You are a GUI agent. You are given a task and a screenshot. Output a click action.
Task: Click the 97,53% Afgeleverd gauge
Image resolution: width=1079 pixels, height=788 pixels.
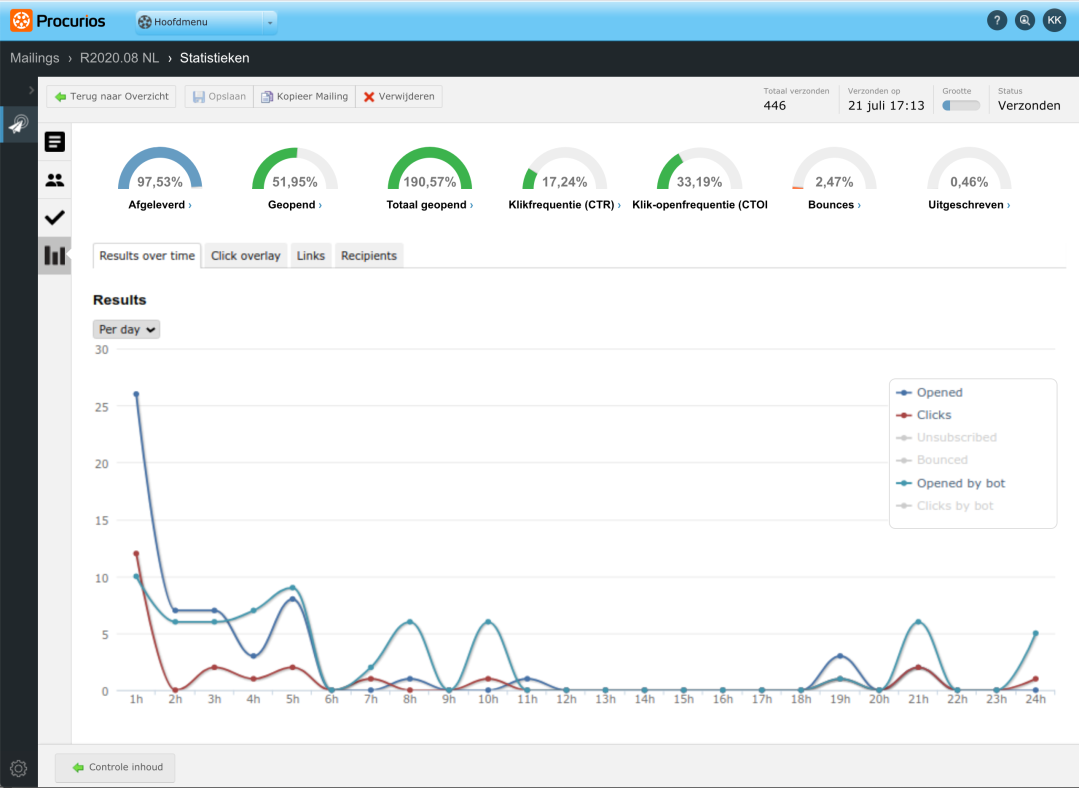pos(160,169)
